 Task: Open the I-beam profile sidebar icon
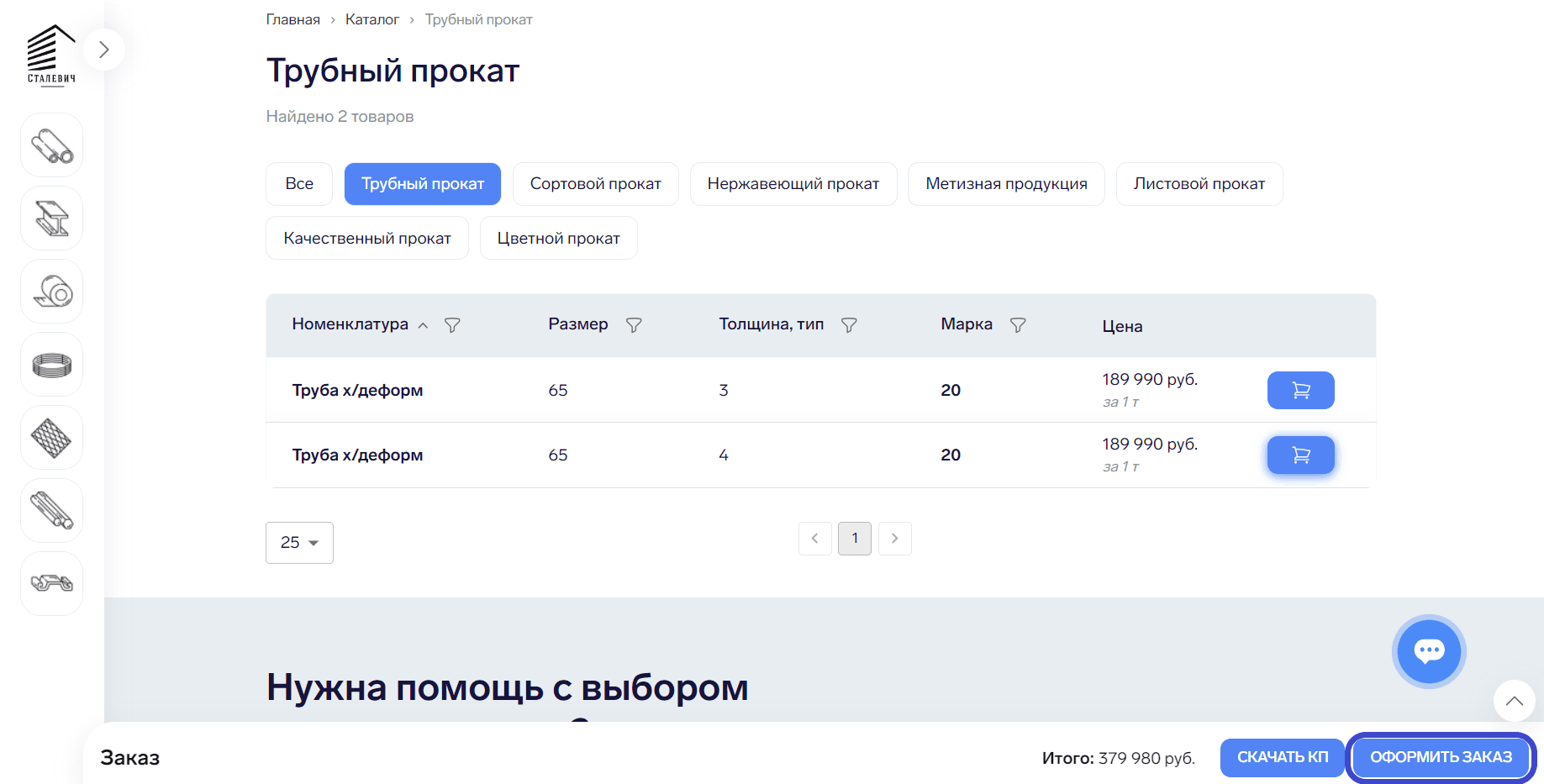[x=52, y=218]
